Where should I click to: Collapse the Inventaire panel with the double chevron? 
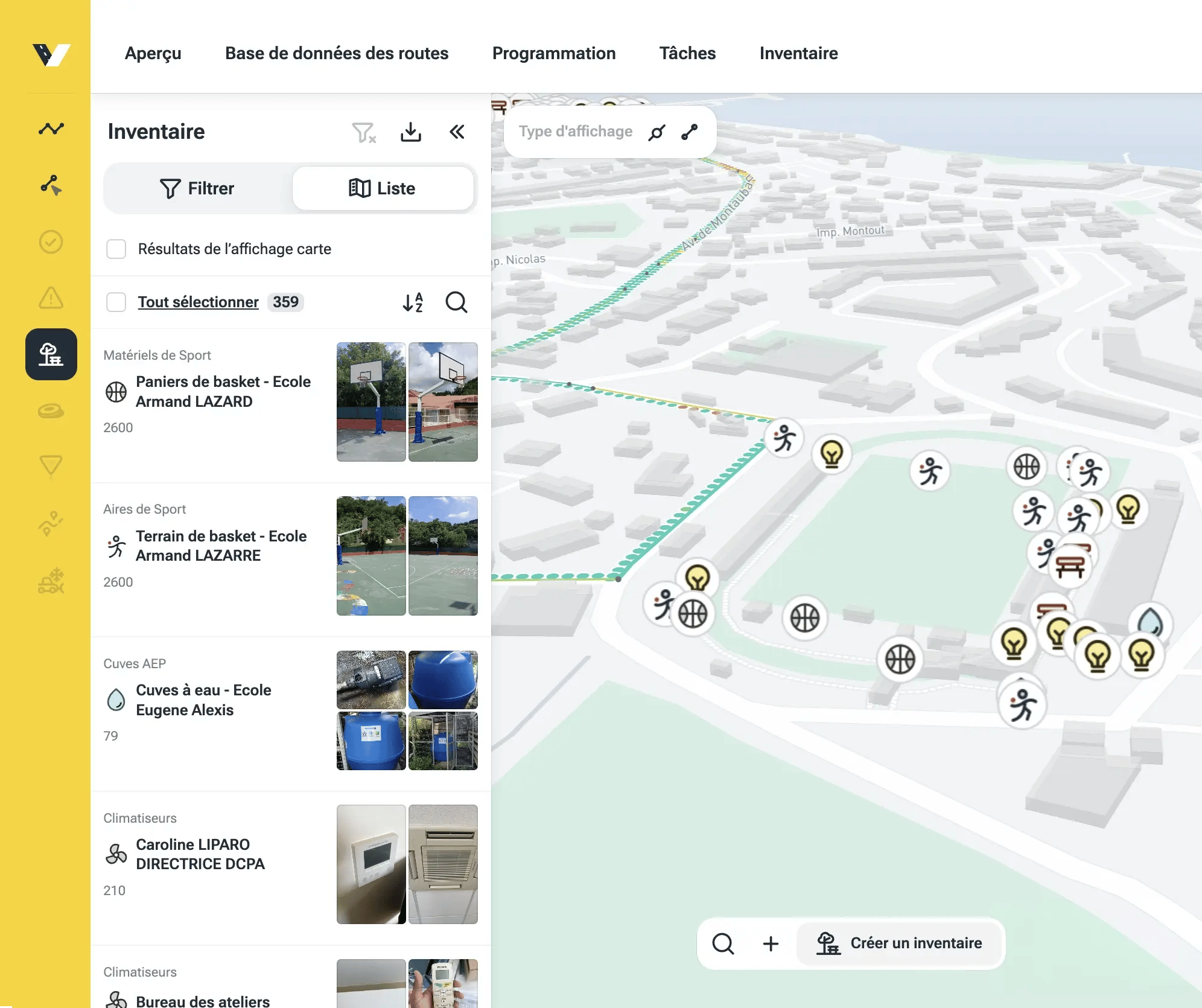457,132
